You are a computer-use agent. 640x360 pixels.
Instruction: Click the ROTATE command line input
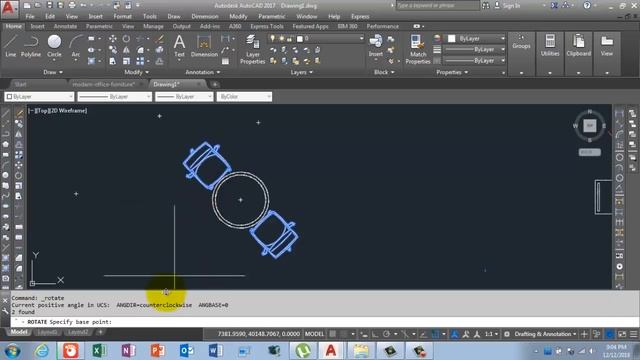click(325, 322)
